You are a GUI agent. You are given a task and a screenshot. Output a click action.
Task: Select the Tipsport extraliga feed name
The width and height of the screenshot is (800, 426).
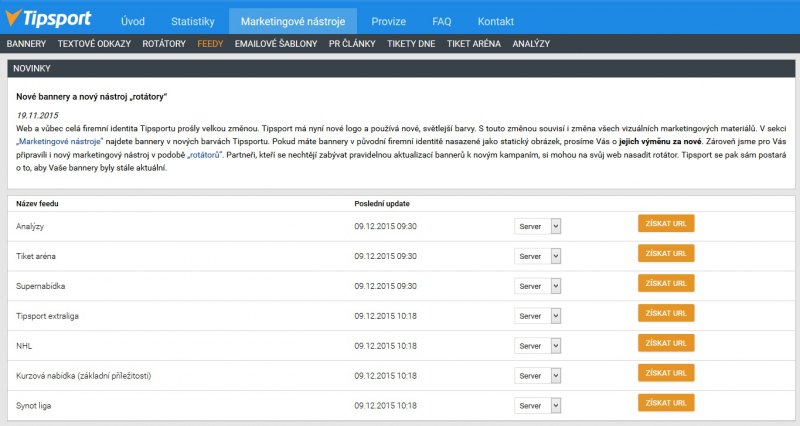coord(47,316)
